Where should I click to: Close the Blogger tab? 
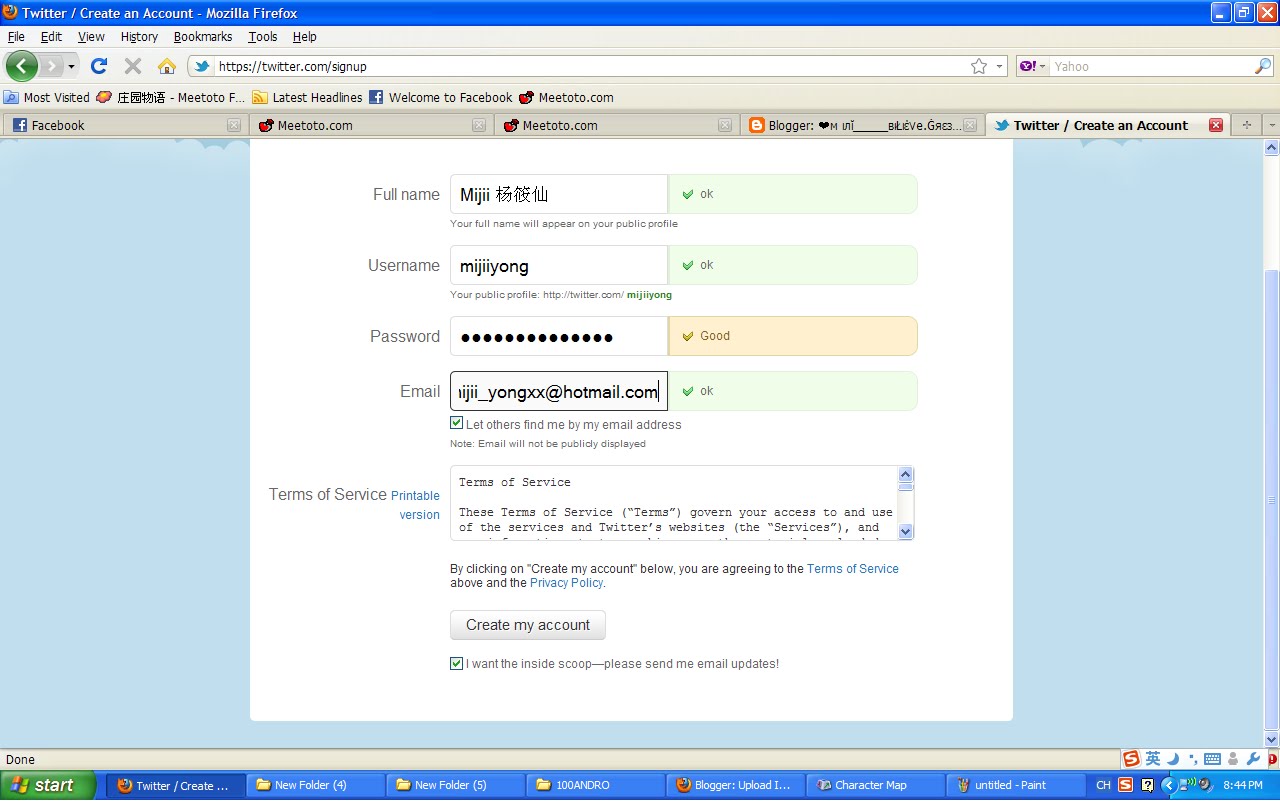coord(970,125)
